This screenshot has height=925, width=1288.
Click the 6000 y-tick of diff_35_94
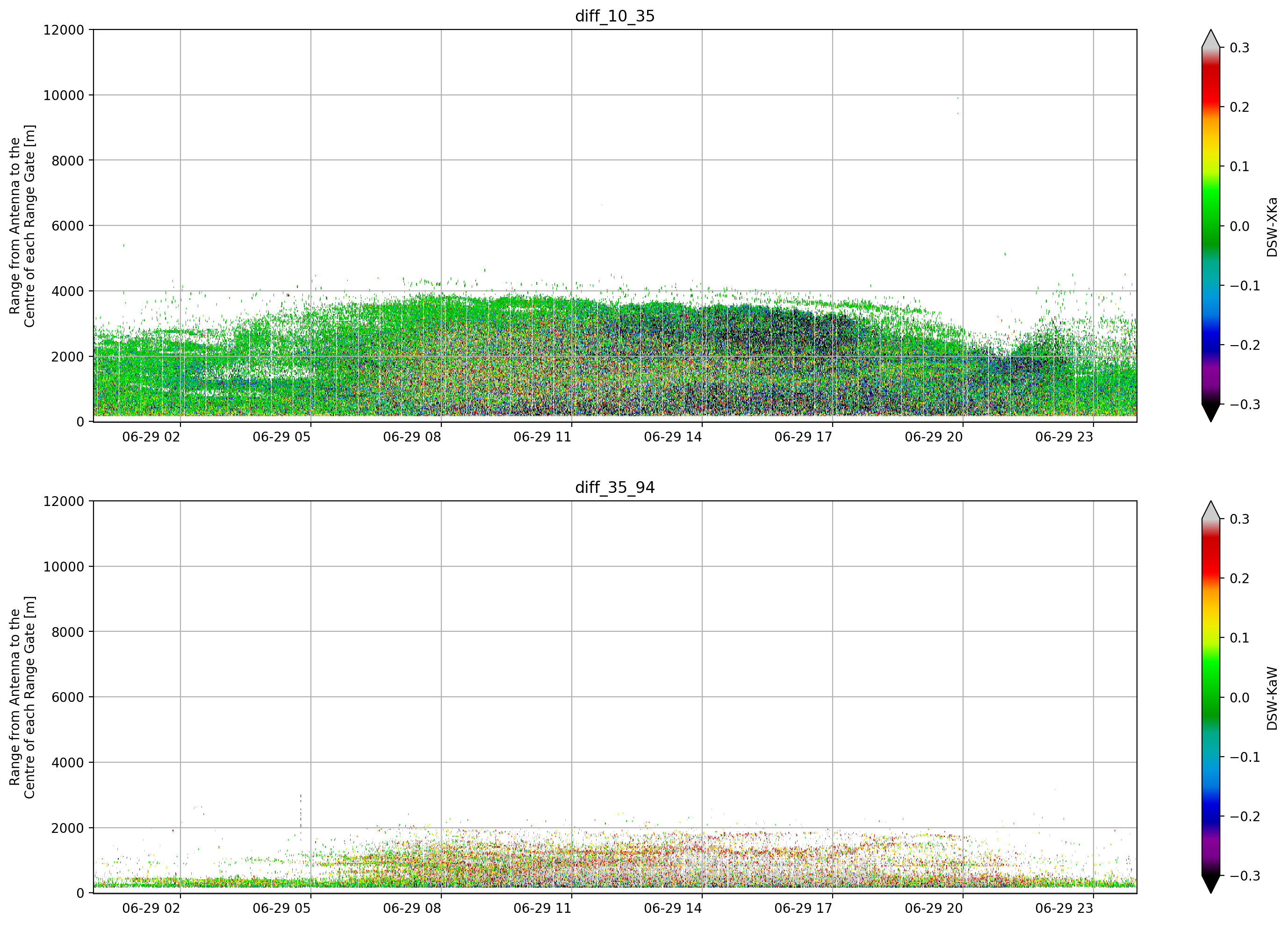click(x=68, y=698)
